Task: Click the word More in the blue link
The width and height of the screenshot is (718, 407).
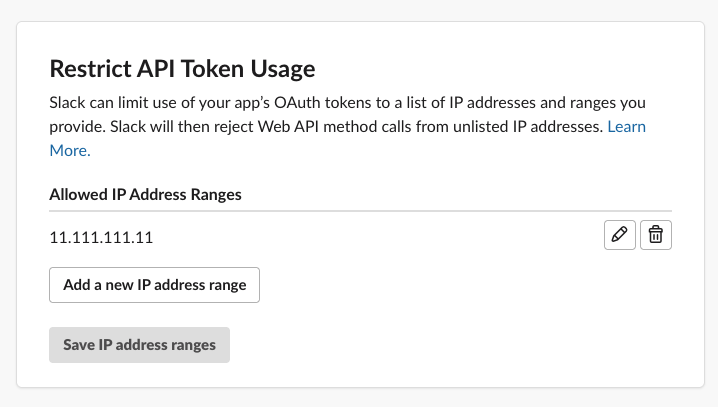Action: [x=69, y=151]
